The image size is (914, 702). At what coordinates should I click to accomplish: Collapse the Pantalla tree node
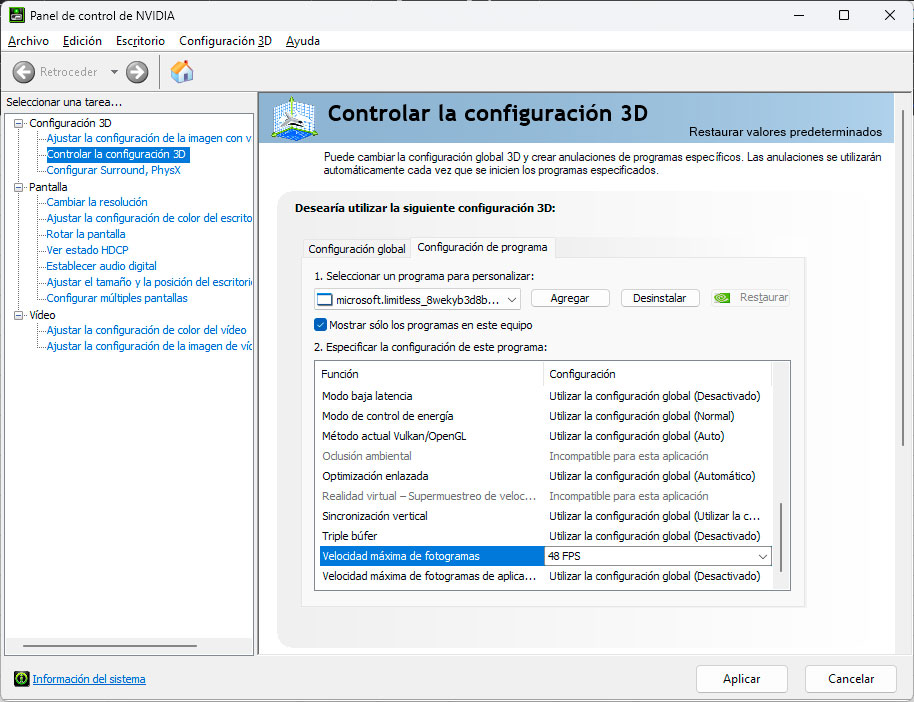pyautogui.click(x=19, y=187)
